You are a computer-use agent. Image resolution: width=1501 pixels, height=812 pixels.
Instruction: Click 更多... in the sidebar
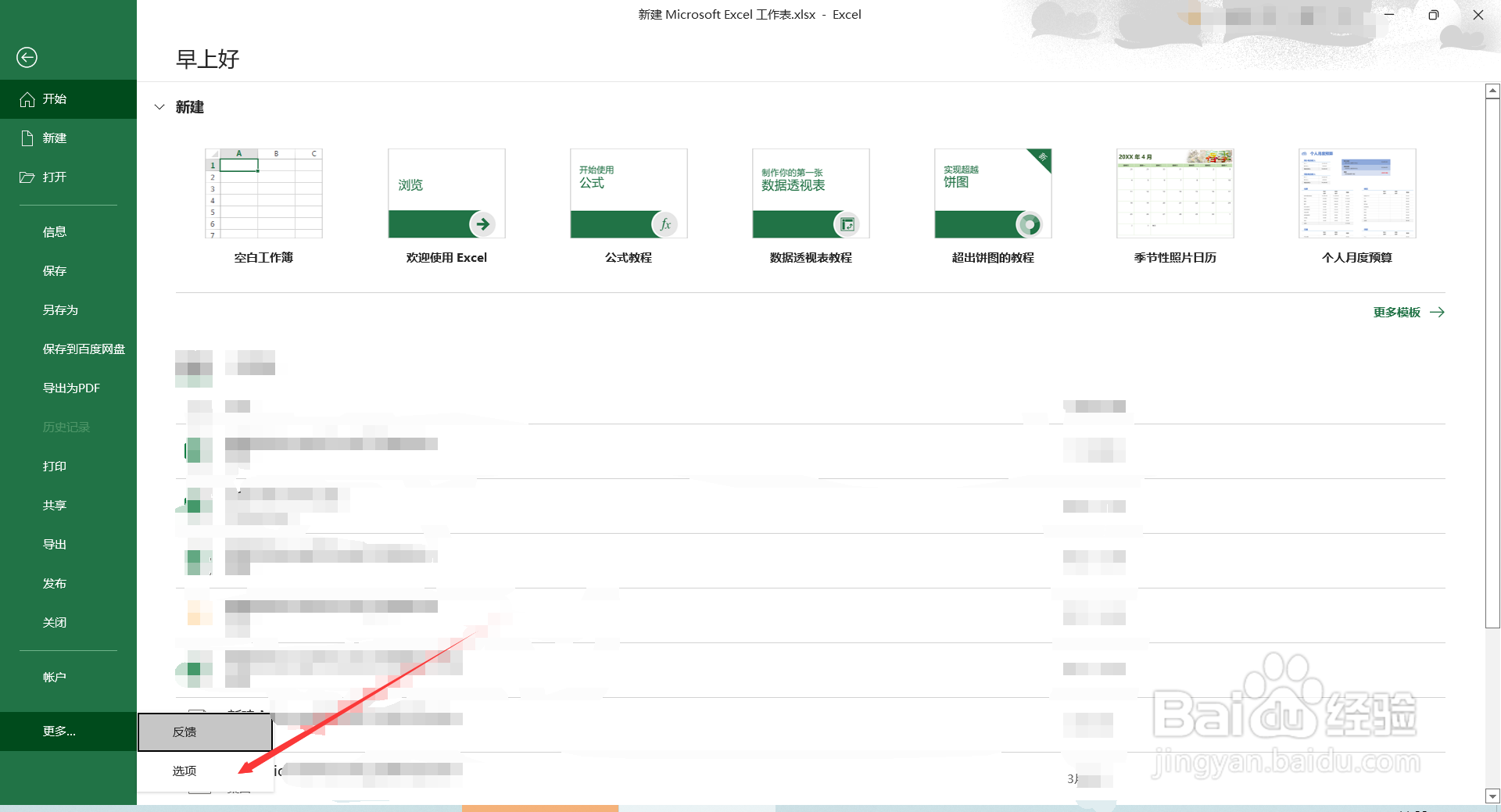point(68,732)
